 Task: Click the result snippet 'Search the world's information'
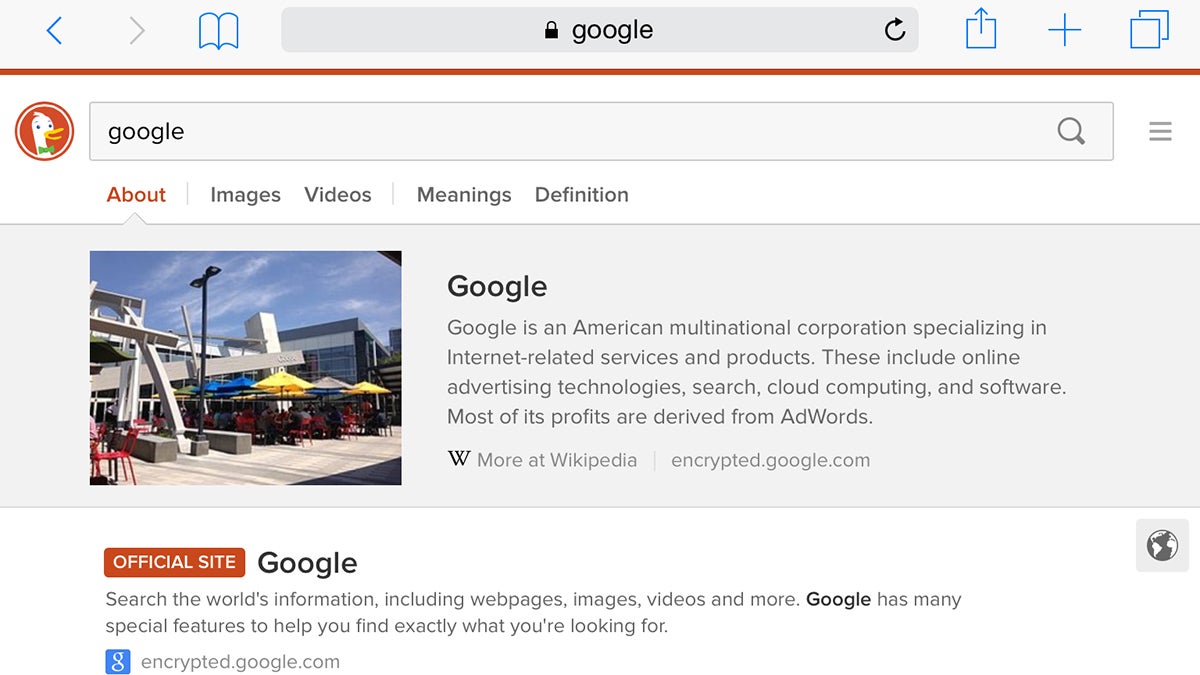[533, 613]
